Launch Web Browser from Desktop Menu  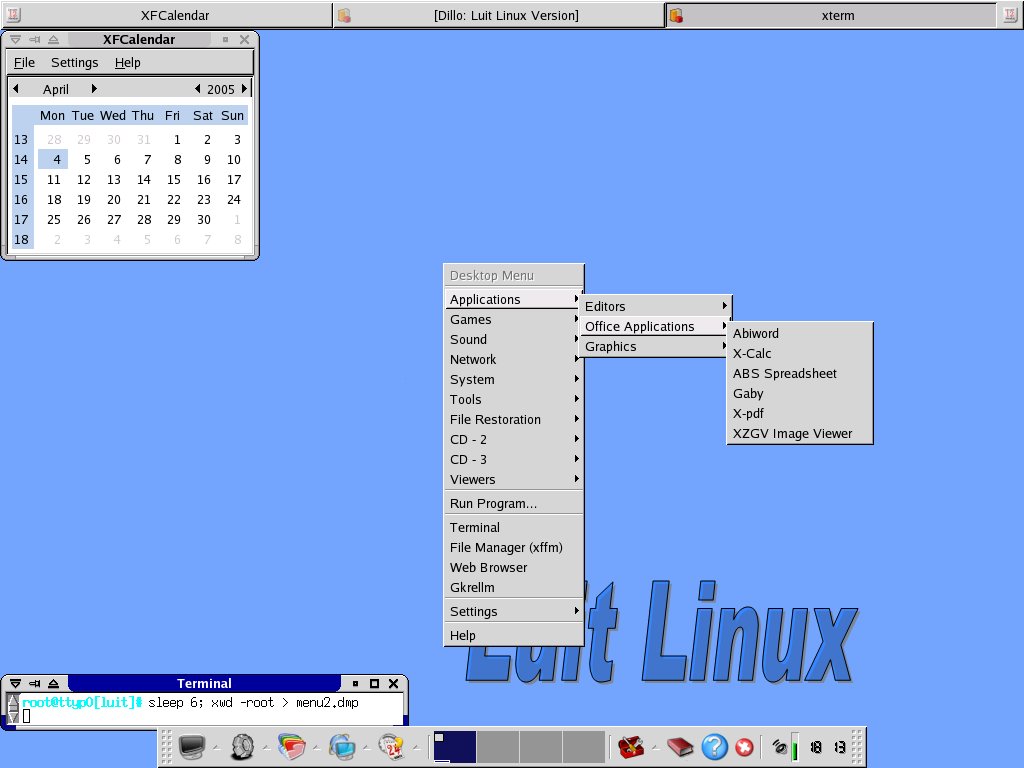pos(513,568)
